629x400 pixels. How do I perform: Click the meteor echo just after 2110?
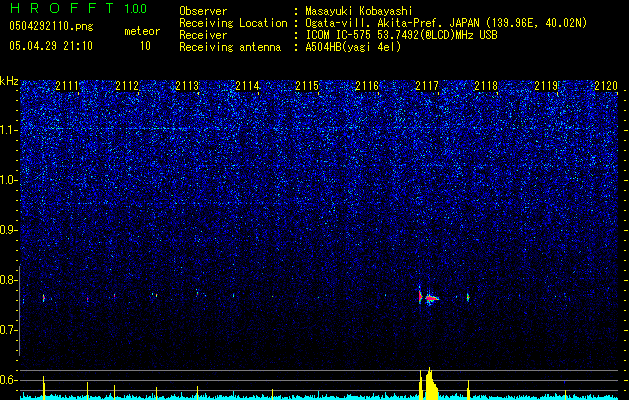pyautogui.click(x=44, y=298)
